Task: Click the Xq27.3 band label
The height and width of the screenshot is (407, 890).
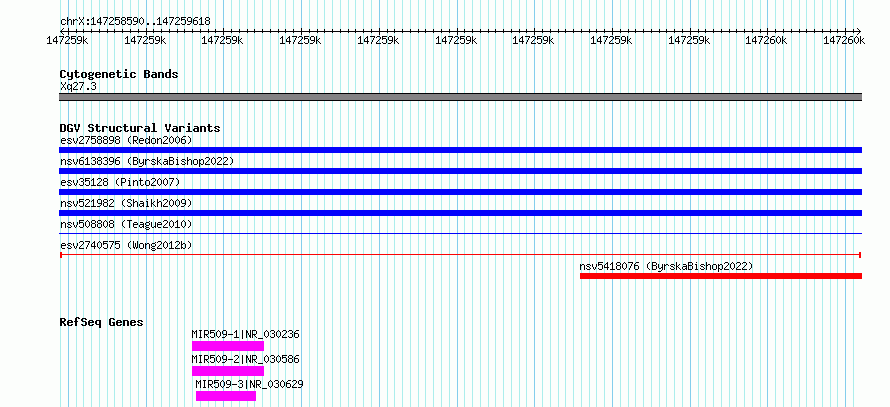Action: [x=77, y=86]
